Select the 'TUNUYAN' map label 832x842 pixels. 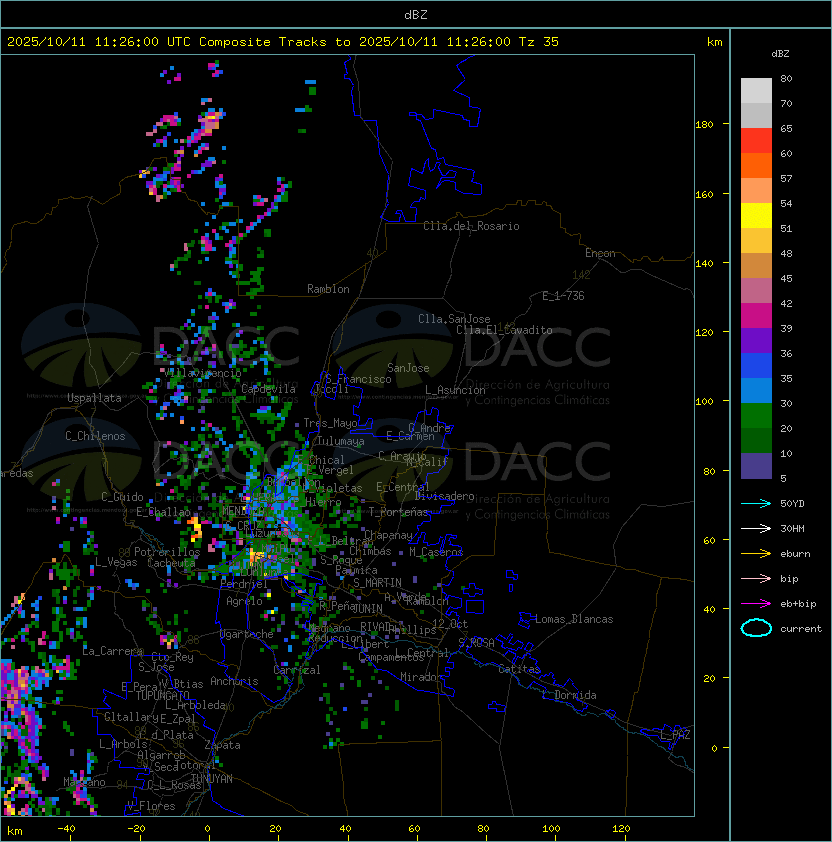click(212, 779)
